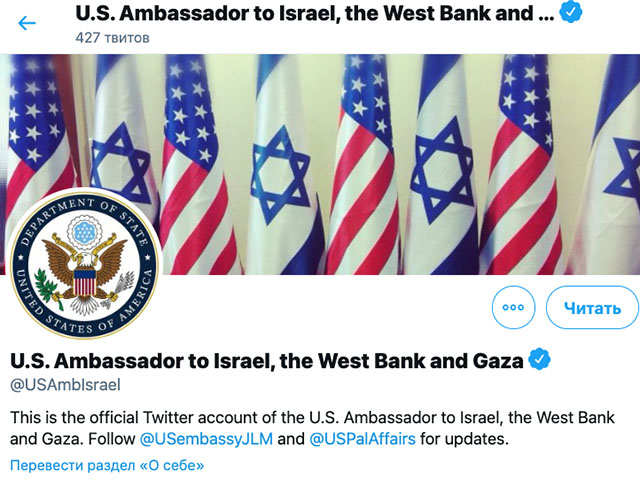Click verified badge next to header title

pyautogui.click(x=570, y=12)
